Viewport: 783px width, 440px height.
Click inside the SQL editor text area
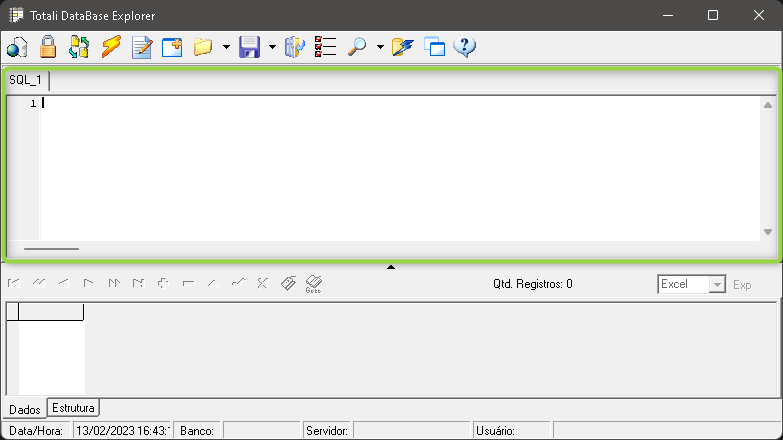(399, 168)
